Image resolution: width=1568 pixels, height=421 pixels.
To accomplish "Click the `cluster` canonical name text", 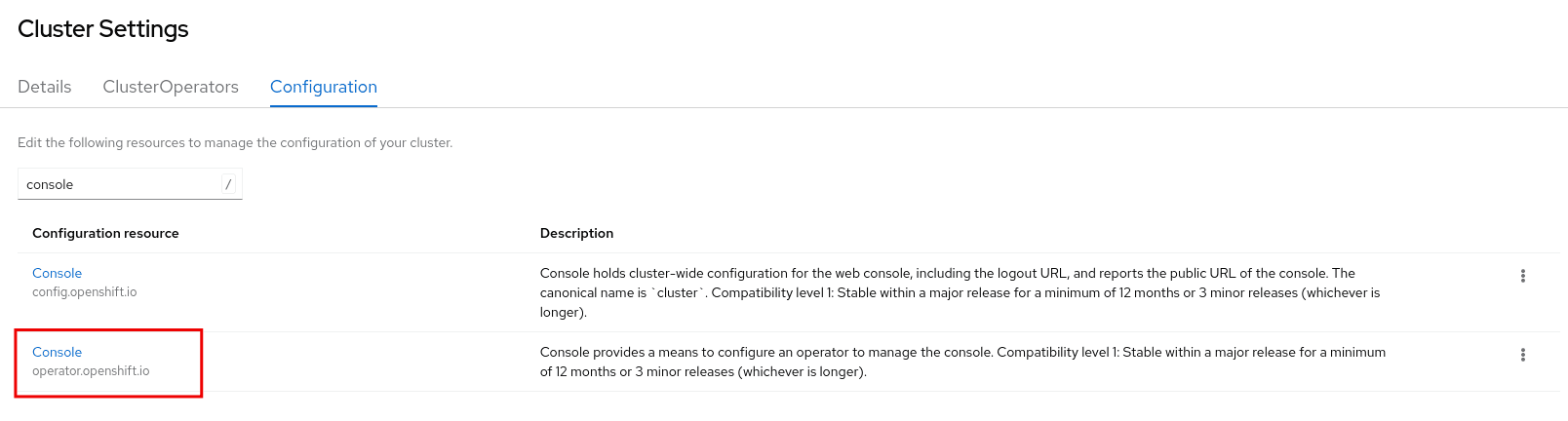I will pos(678,292).
